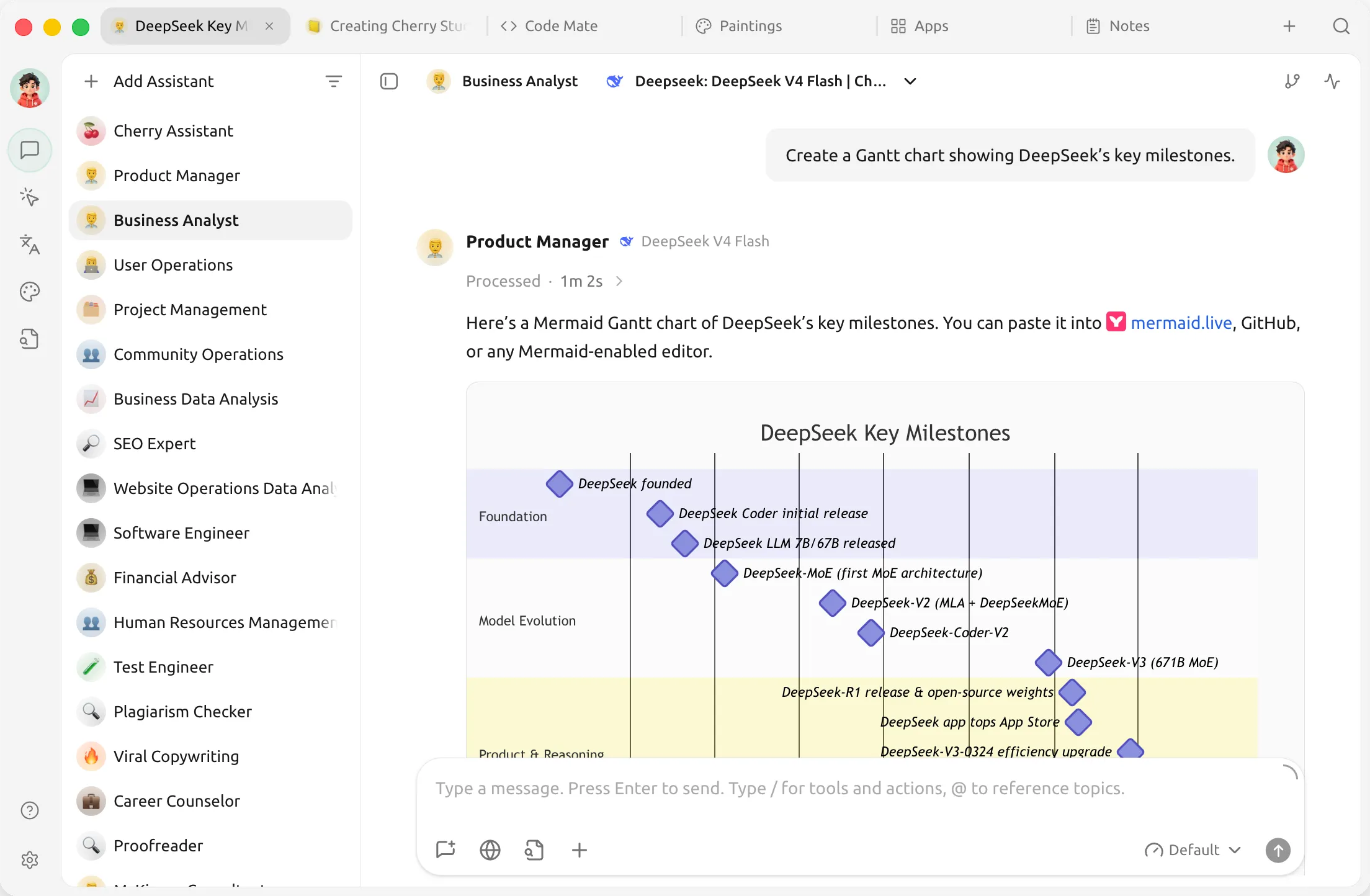This screenshot has height=896, width=1370.
Task: Toggle the sidebar panel visibility
Action: pyautogui.click(x=389, y=81)
